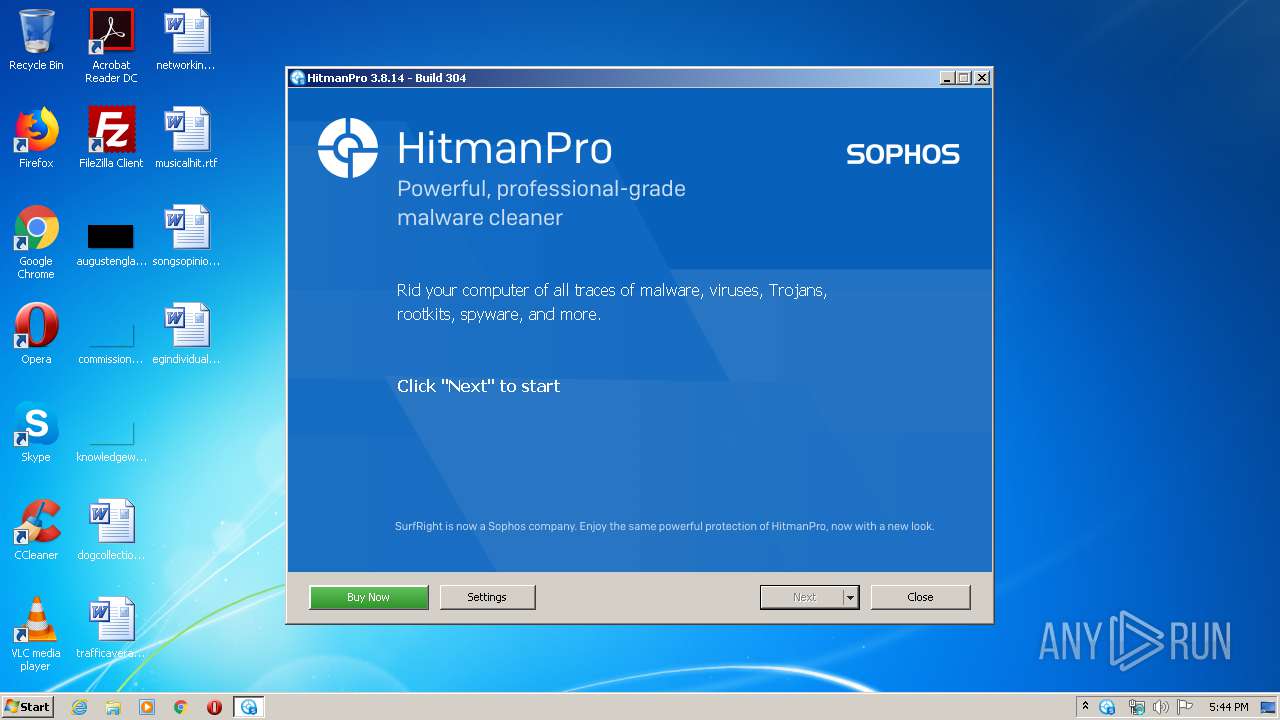
Task: Close HitmanPro via title bar X
Action: [982, 78]
